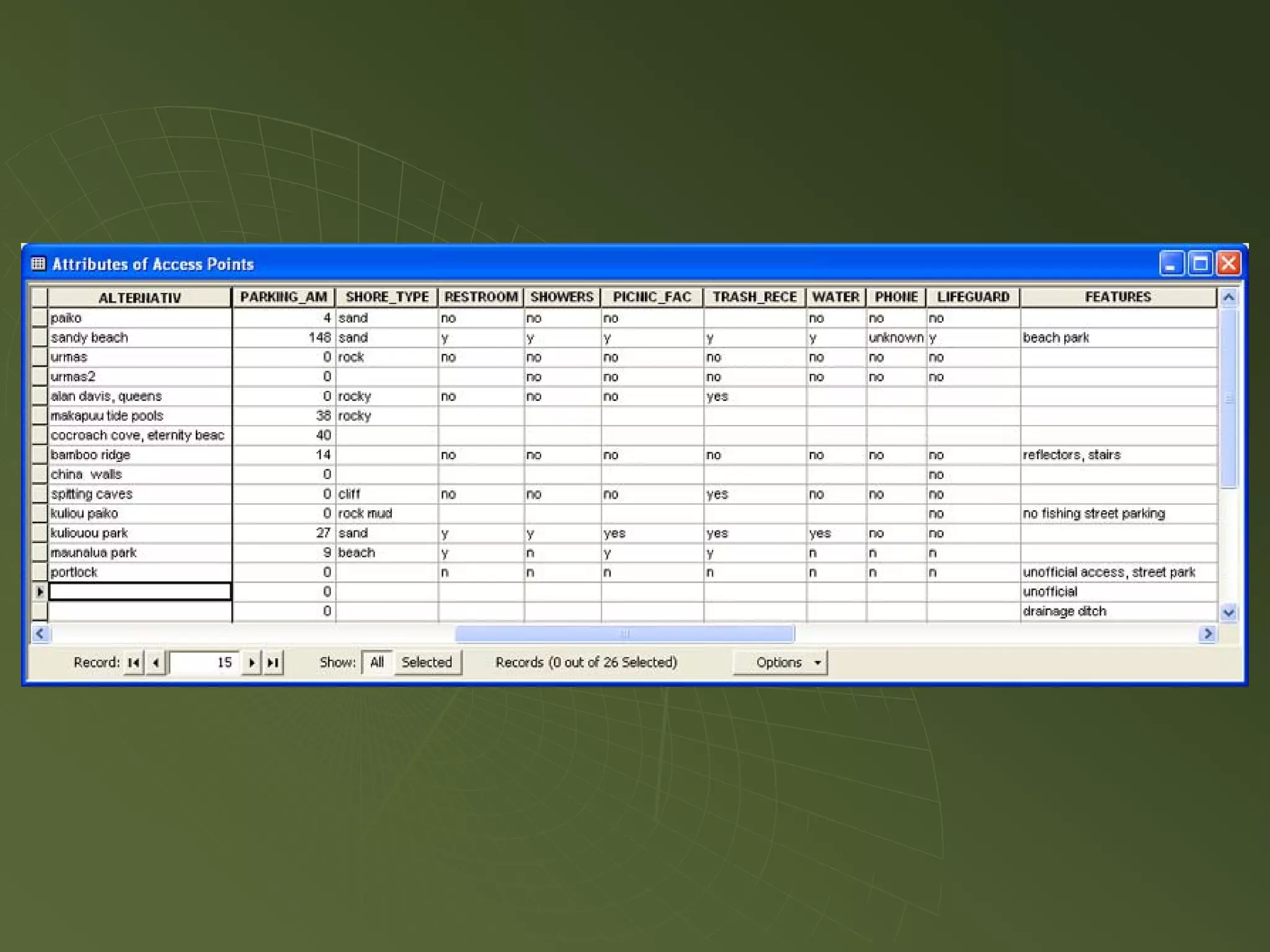1270x952 pixels.
Task: Go to the first record
Action: [133, 663]
